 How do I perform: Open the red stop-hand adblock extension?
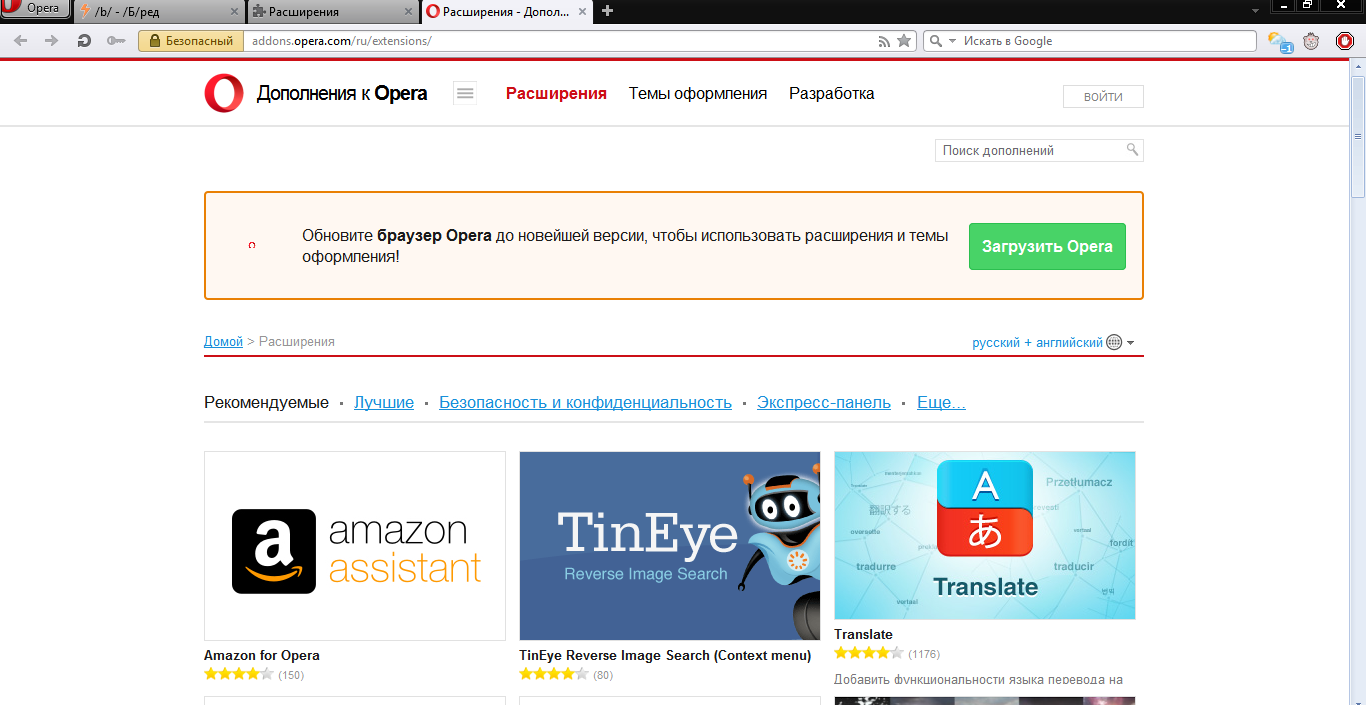pyautogui.click(x=1345, y=41)
